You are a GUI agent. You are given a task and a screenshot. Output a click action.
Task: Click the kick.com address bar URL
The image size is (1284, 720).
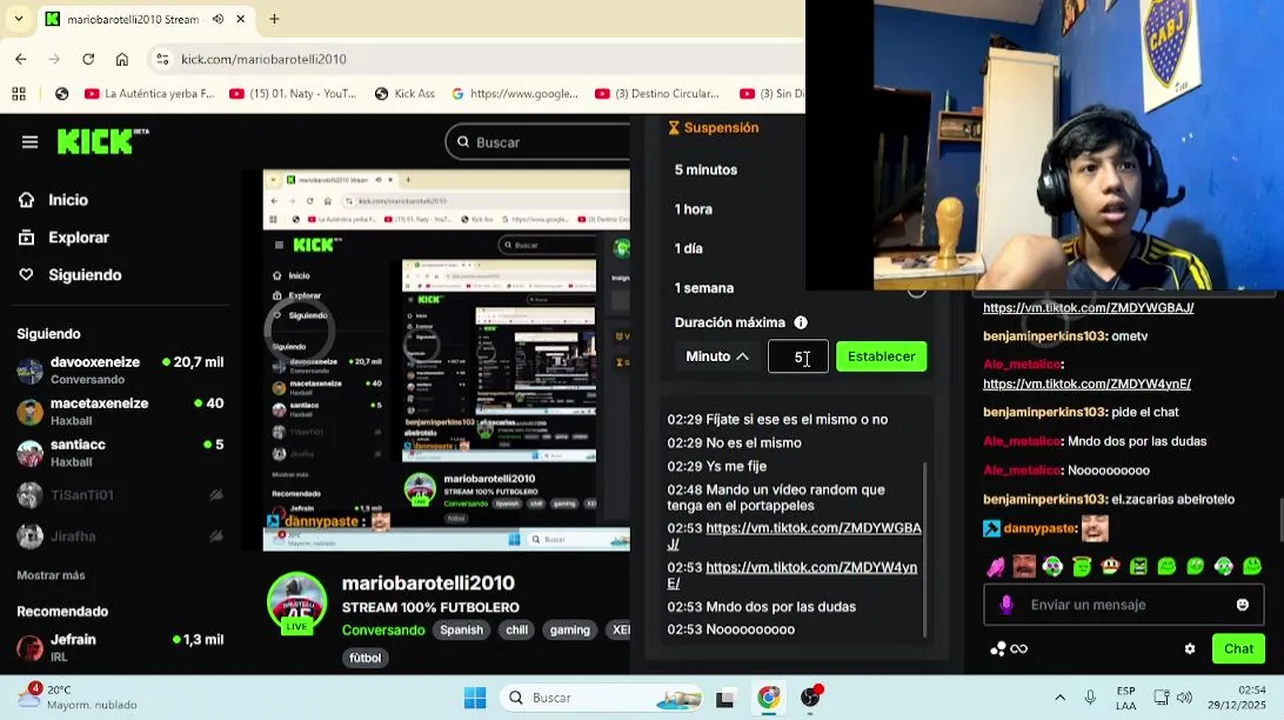click(264, 59)
